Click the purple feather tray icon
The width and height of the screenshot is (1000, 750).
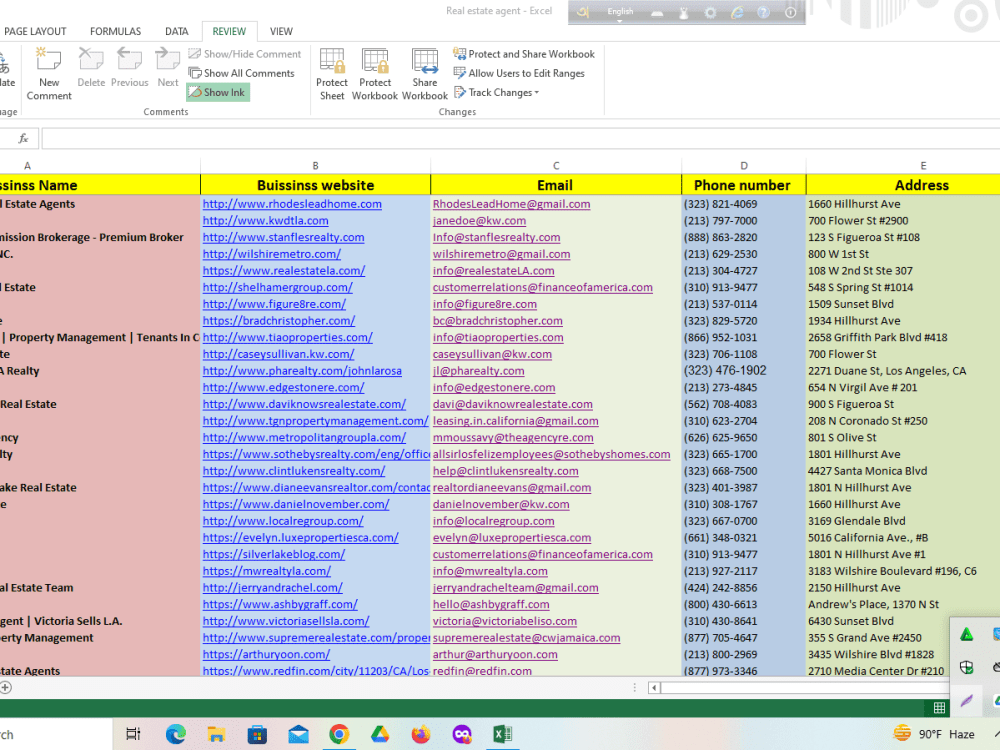point(967,701)
